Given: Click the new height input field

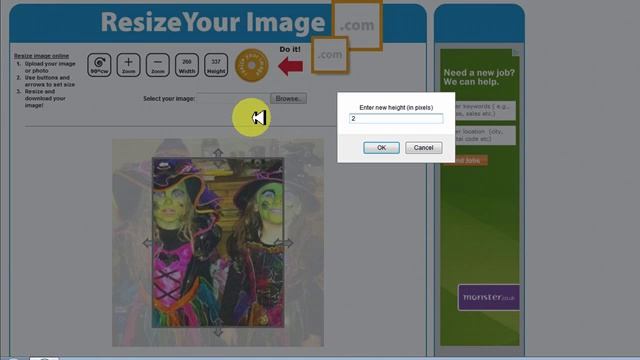Looking at the screenshot, I should click(396, 118).
